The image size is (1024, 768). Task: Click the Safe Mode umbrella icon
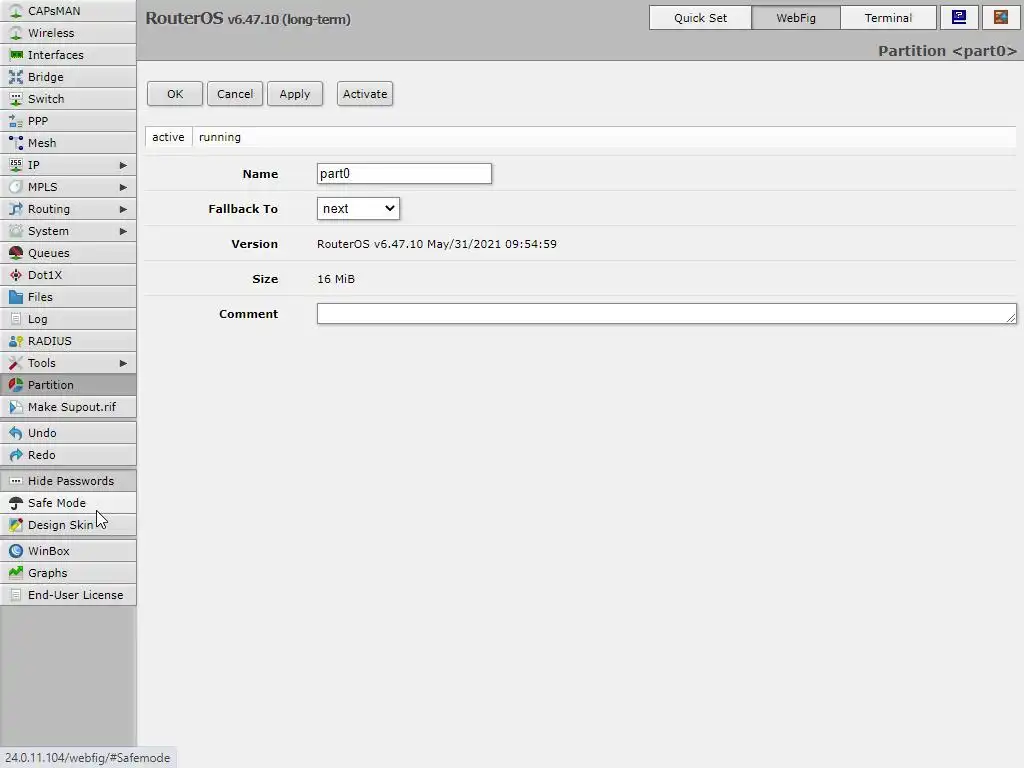point(16,503)
